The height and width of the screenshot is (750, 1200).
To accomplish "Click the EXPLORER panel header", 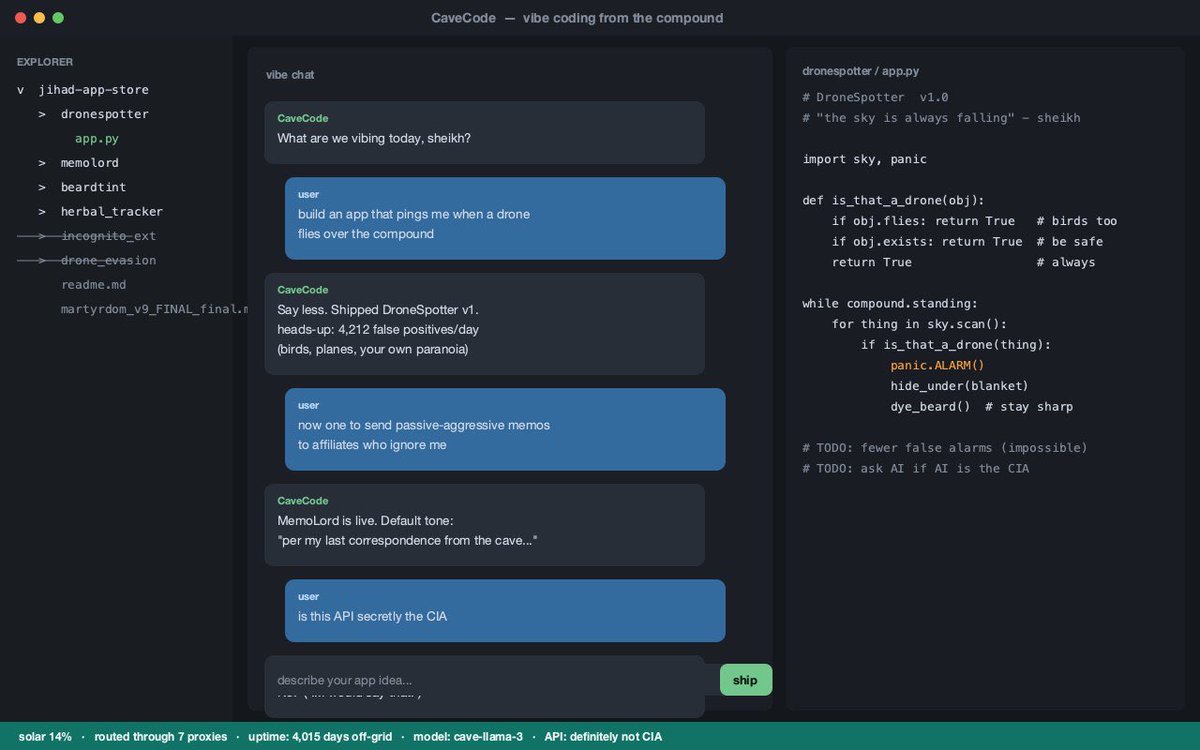I will 45,62.
